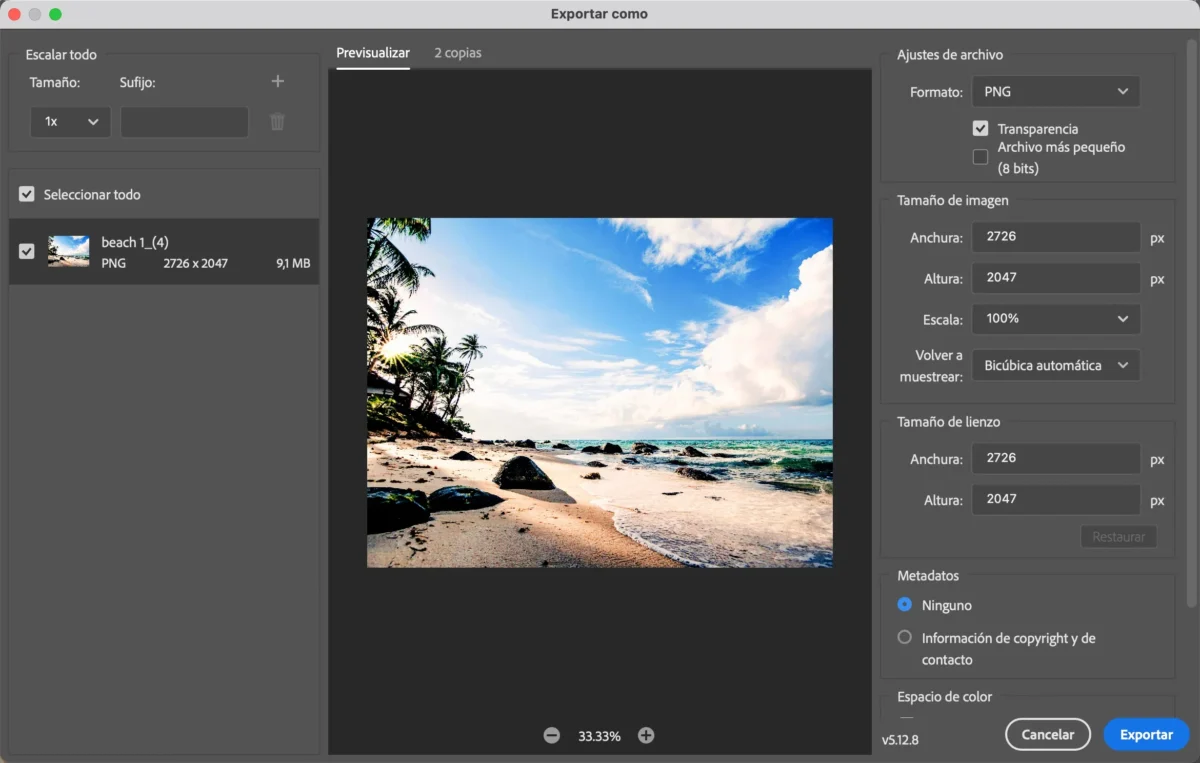Screen dimensions: 1200x763
Task: Open the Bicúbica automática resample dropdown
Action: (1055, 366)
